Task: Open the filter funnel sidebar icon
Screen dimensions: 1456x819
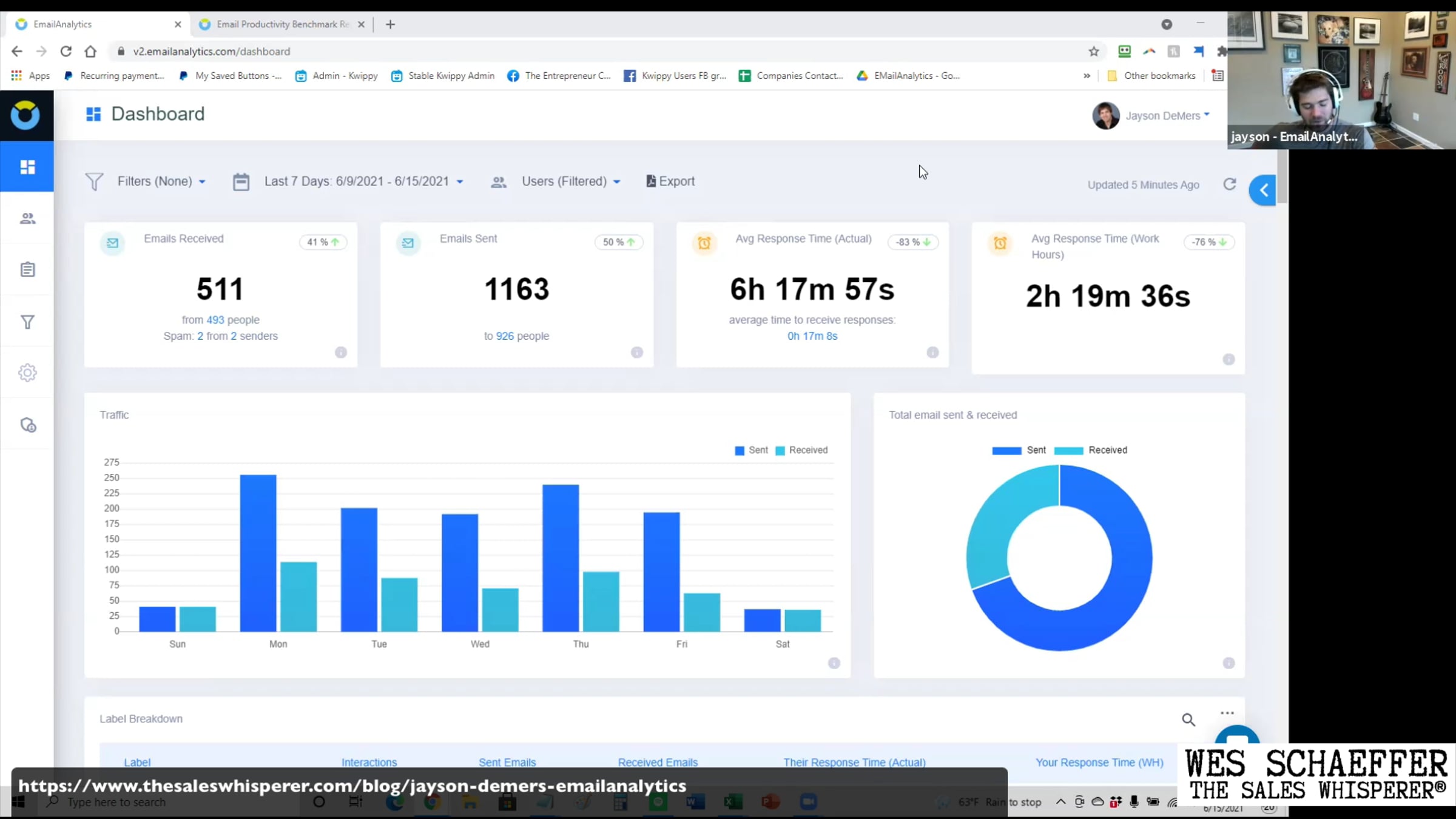Action: coord(27,322)
